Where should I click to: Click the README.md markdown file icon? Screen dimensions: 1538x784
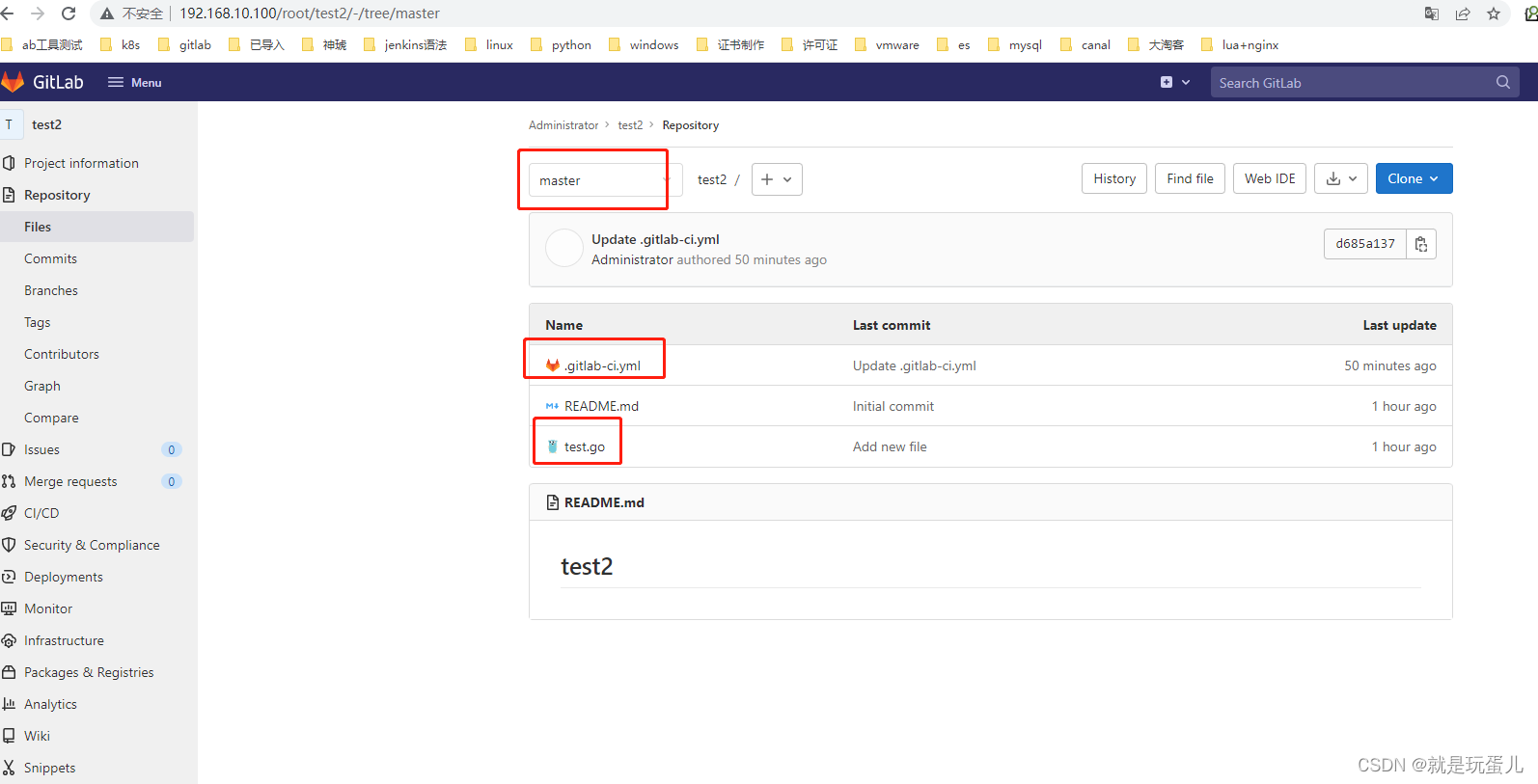pos(552,406)
